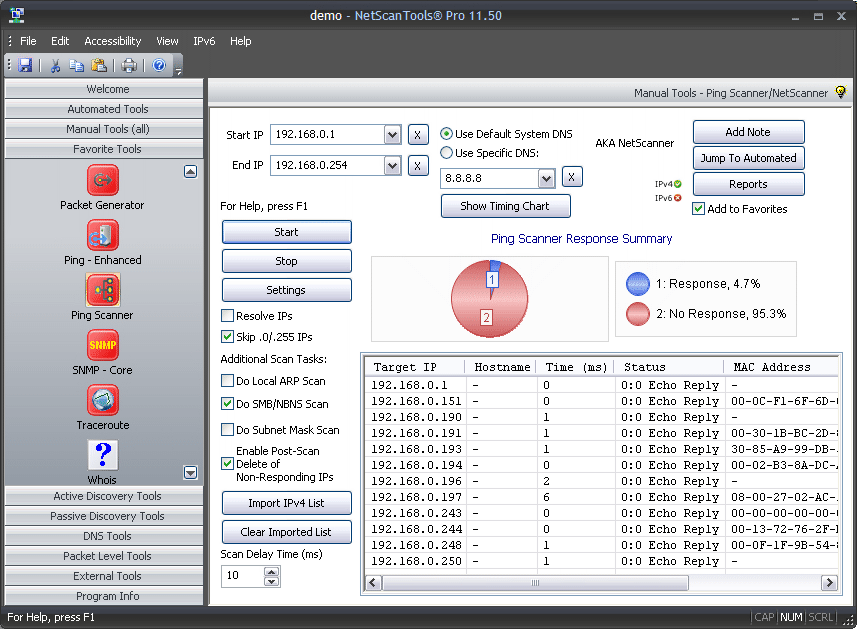The height and width of the screenshot is (629, 857).
Task: Open the Ping - Enhanced tool icon
Action: pos(103,235)
